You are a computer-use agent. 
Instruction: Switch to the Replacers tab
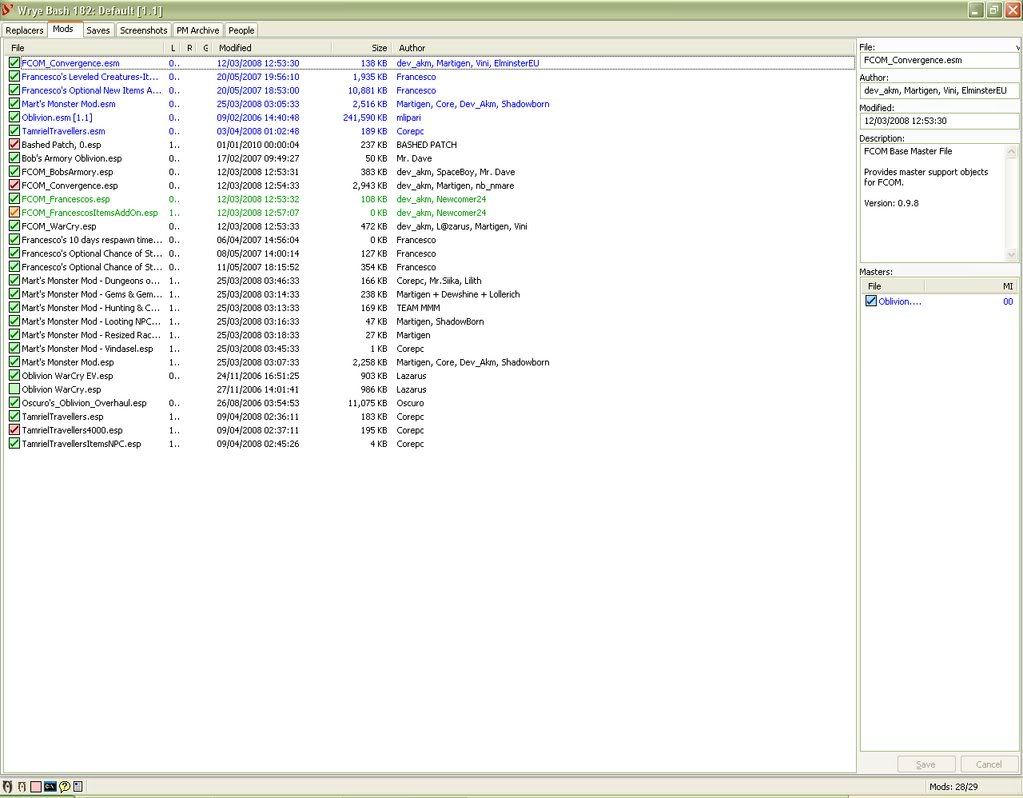[x=24, y=30]
